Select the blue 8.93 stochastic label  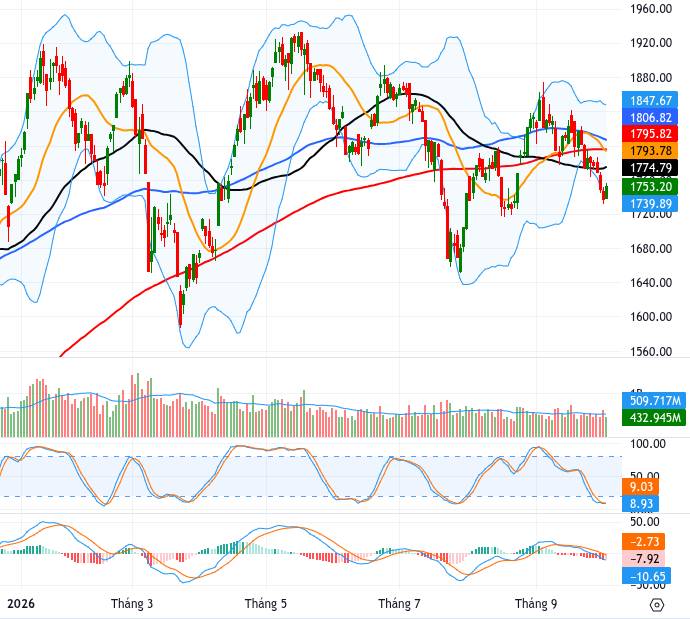click(x=640, y=503)
